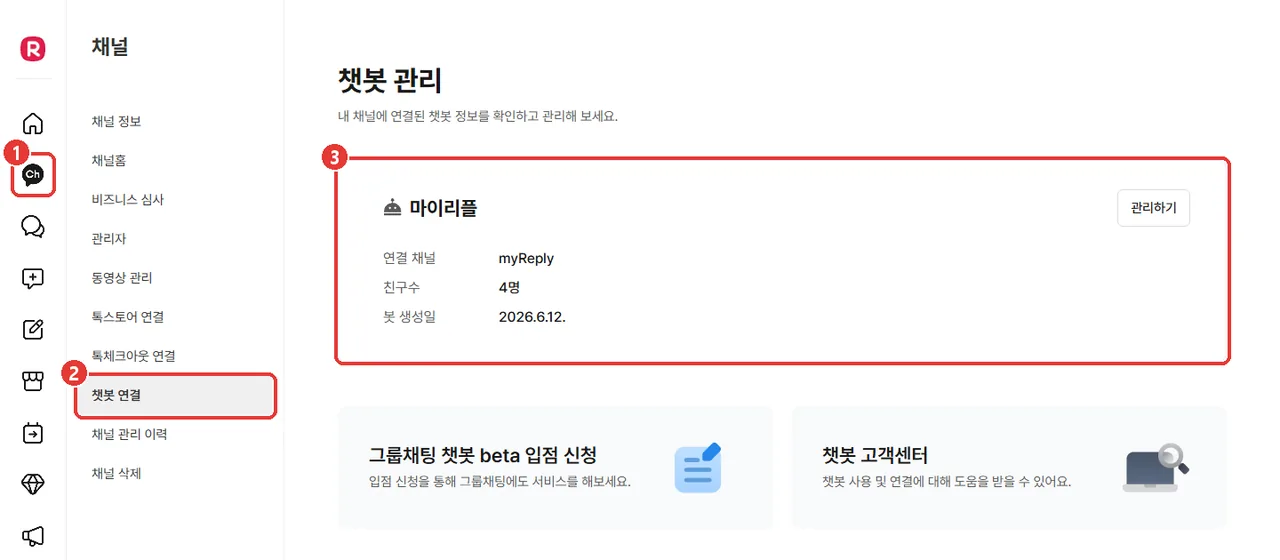This screenshot has height=560, width=1280.
Task: Click the red R logo icon
Action: [x=33, y=48]
